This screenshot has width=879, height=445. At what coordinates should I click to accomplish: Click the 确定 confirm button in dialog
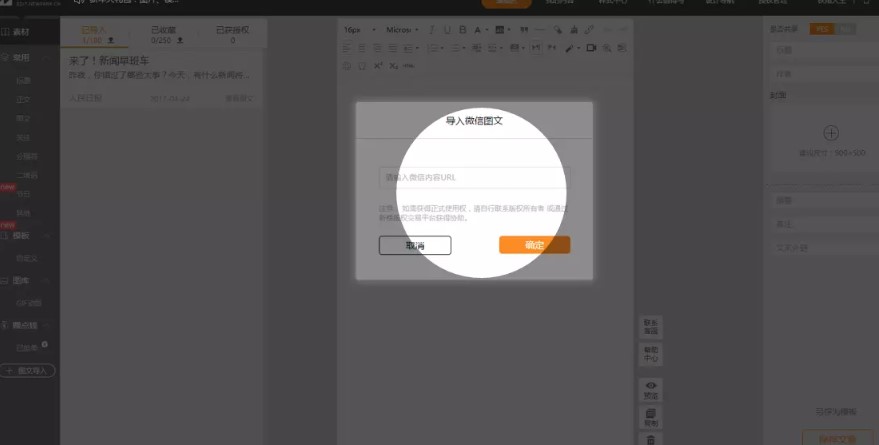534,245
